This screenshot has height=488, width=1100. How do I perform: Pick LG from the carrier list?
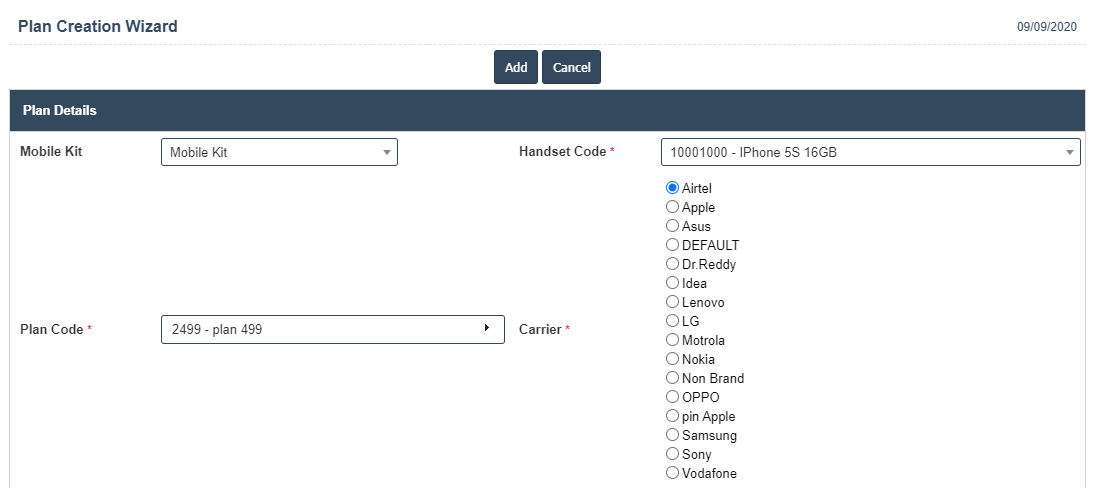click(673, 321)
